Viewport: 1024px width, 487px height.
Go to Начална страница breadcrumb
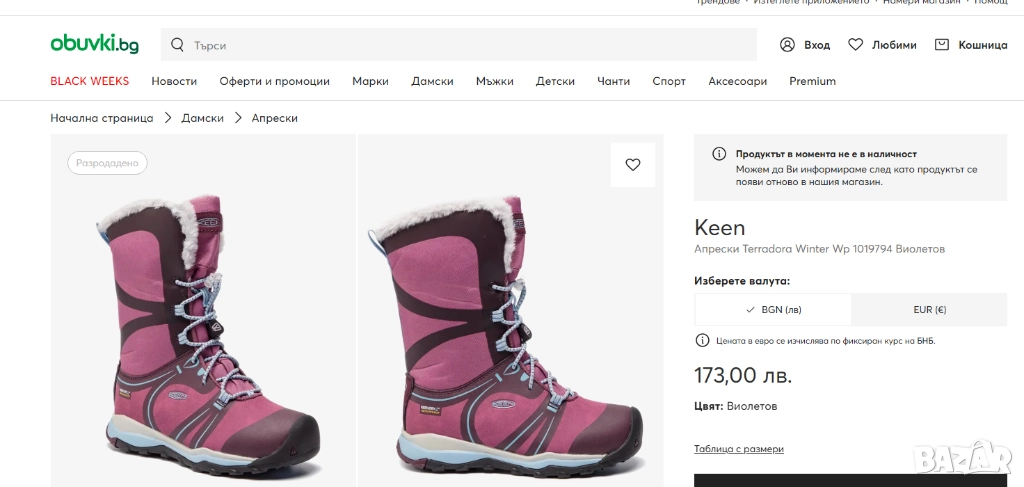point(102,118)
